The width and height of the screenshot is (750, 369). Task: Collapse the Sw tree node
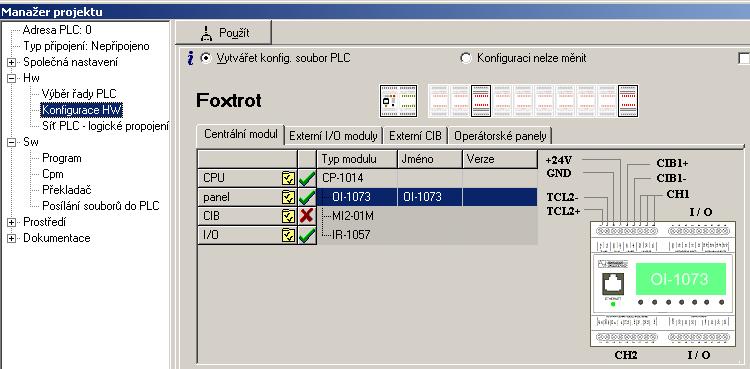tap(11, 142)
